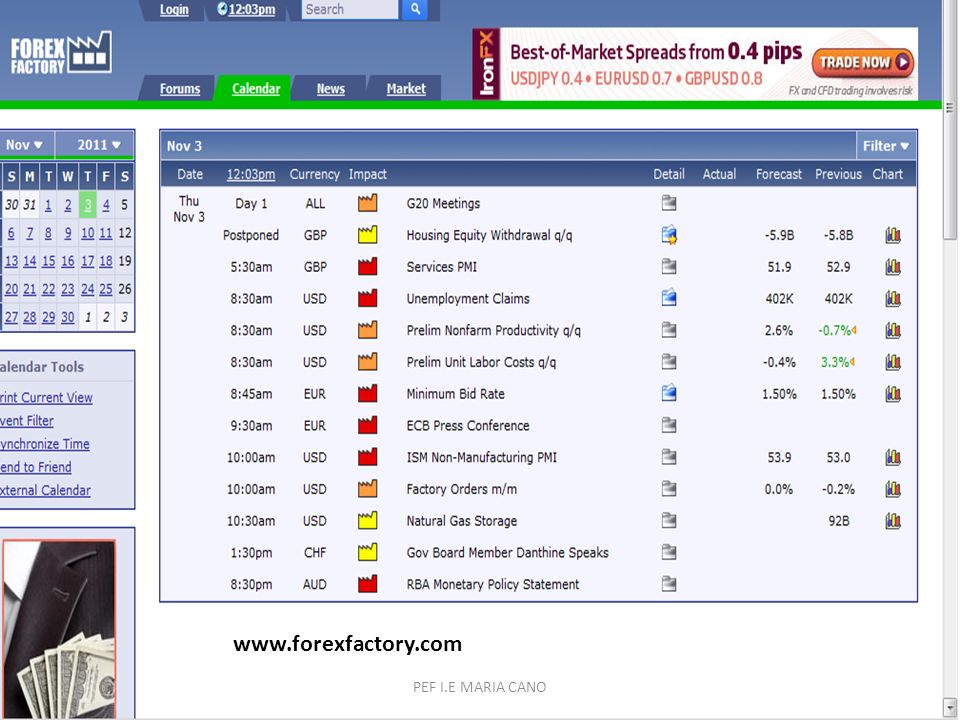Open detail folder for G20 Meetings
This screenshot has width=960, height=720.
tap(669, 203)
